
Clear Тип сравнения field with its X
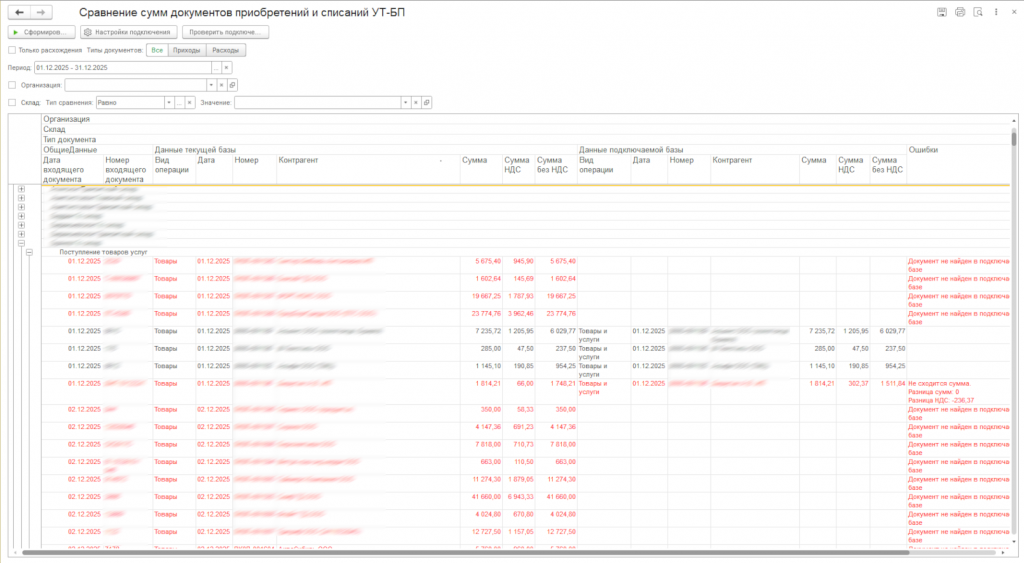coord(189,103)
